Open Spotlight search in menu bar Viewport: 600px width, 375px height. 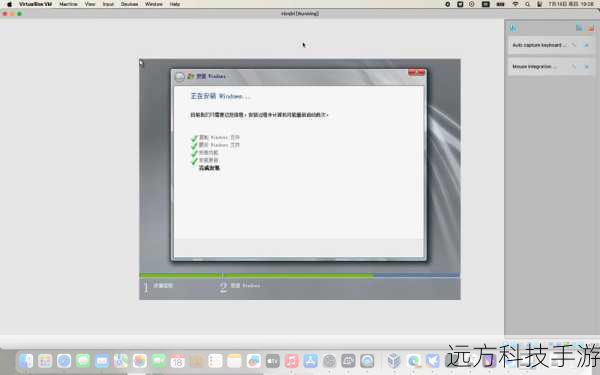[x=528, y=4]
